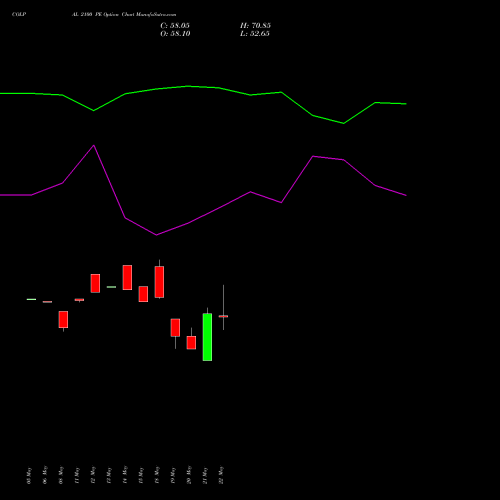Click the high value H: 70.85
Image resolution: width=500 pixels, height=500 pixels.
coord(255,26)
